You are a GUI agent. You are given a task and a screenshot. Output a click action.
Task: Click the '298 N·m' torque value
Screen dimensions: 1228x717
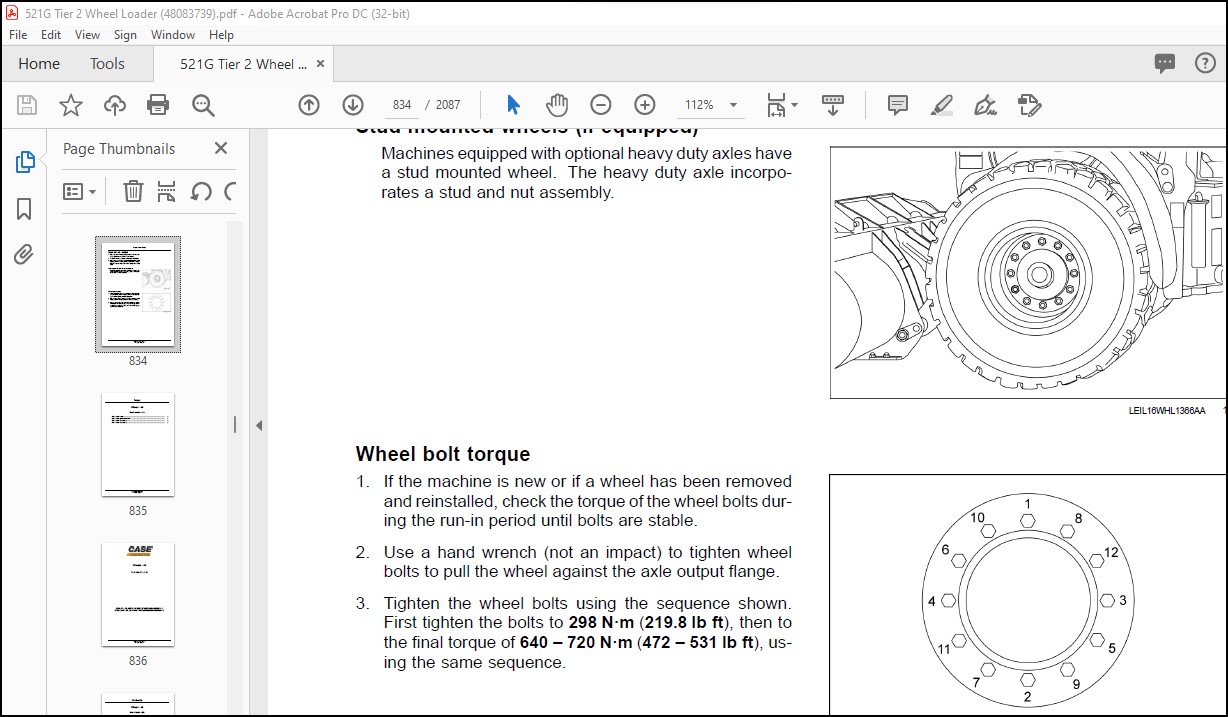(x=601, y=623)
